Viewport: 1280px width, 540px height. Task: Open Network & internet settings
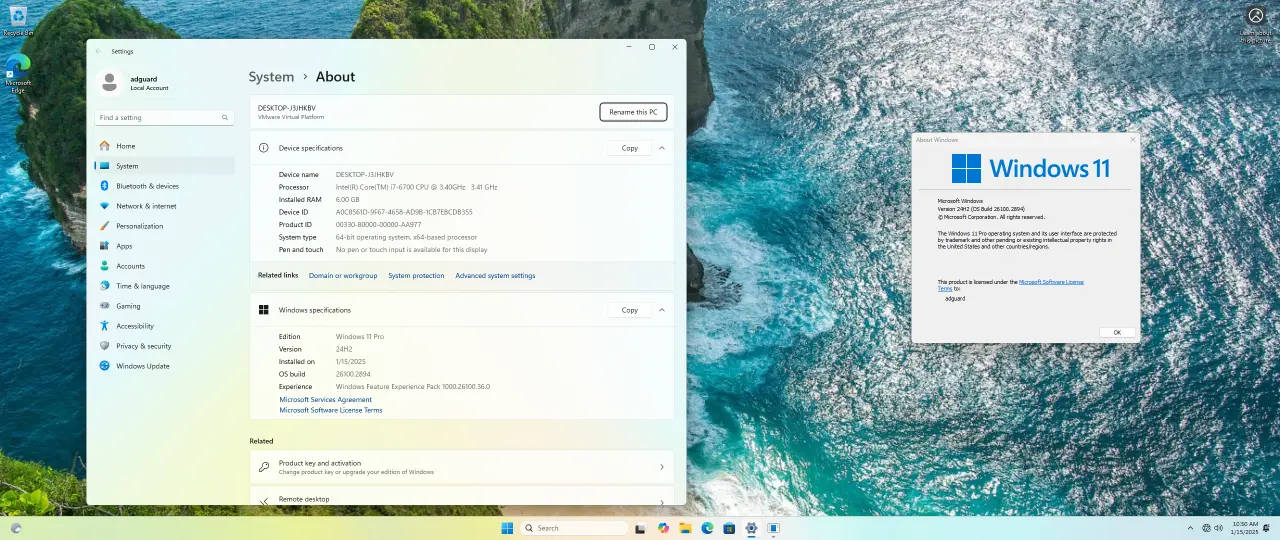point(165,206)
